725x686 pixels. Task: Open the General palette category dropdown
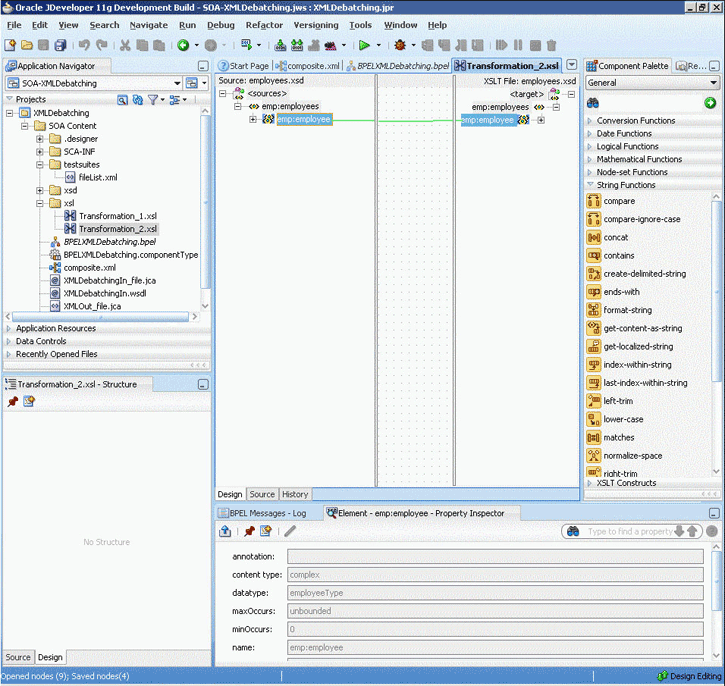[713, 83]
